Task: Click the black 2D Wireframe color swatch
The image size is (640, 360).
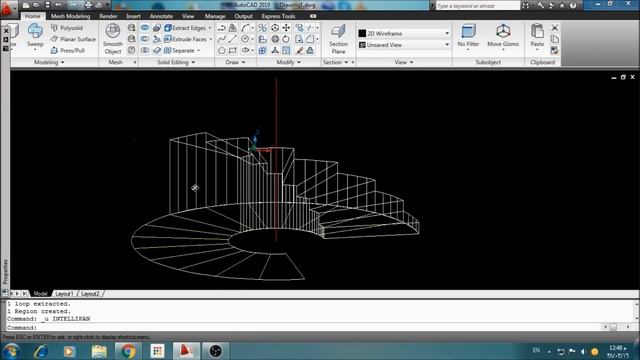Action: click(x=362, y=33)
